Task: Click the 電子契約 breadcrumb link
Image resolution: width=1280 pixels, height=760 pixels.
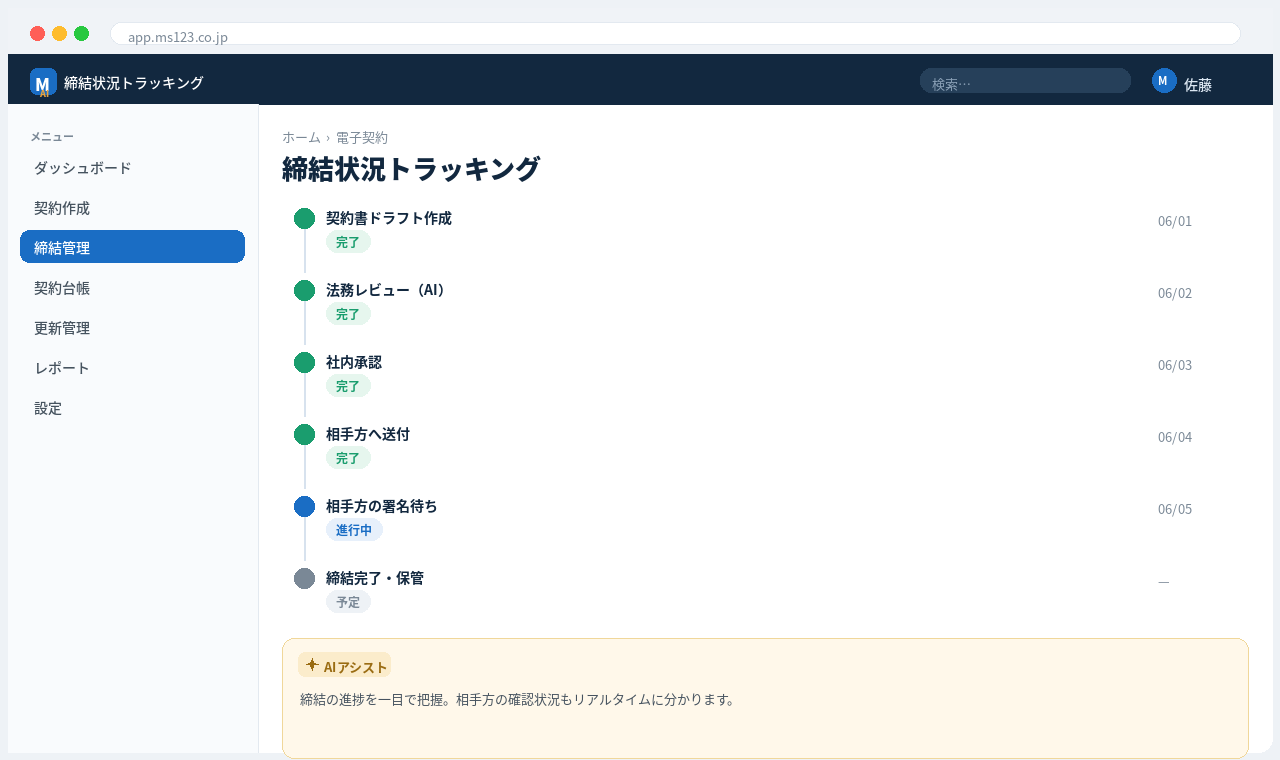Action: [x=362, y=137]
